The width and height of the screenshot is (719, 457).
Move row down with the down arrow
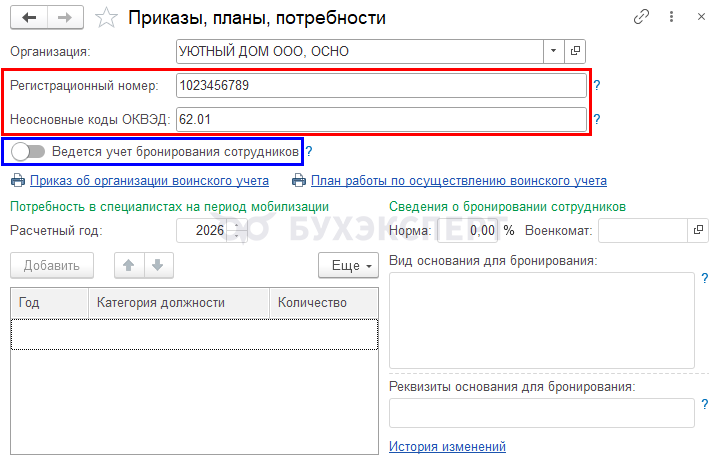click(x=158, y=265)
